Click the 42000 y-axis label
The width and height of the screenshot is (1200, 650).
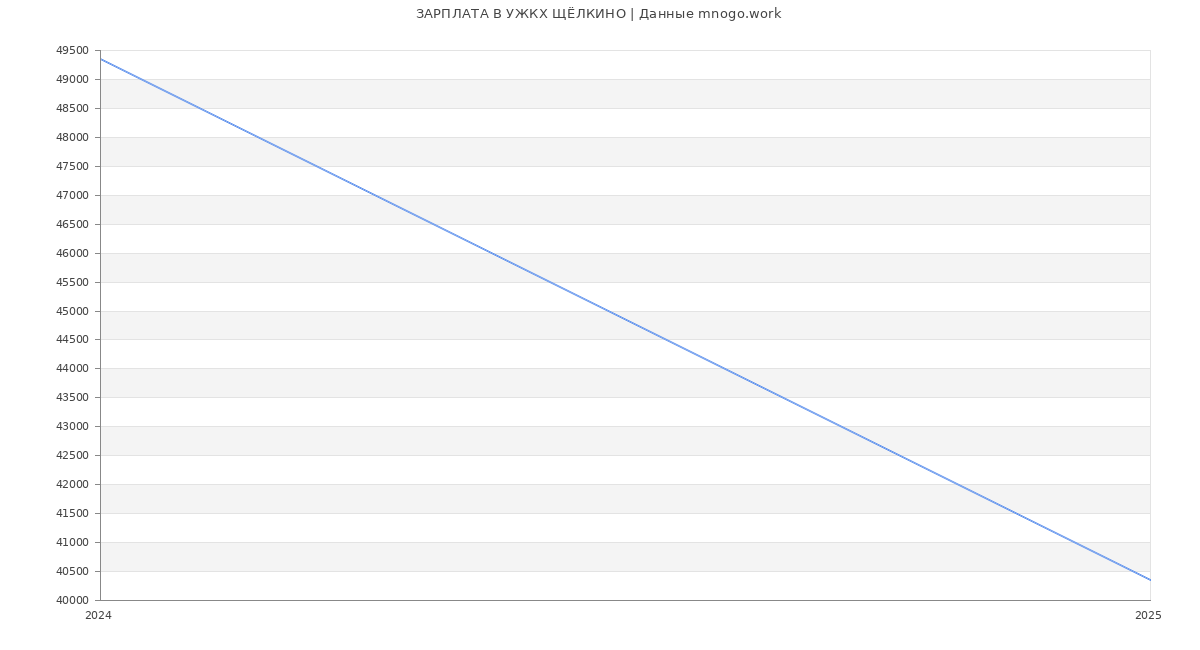(72, 485)
